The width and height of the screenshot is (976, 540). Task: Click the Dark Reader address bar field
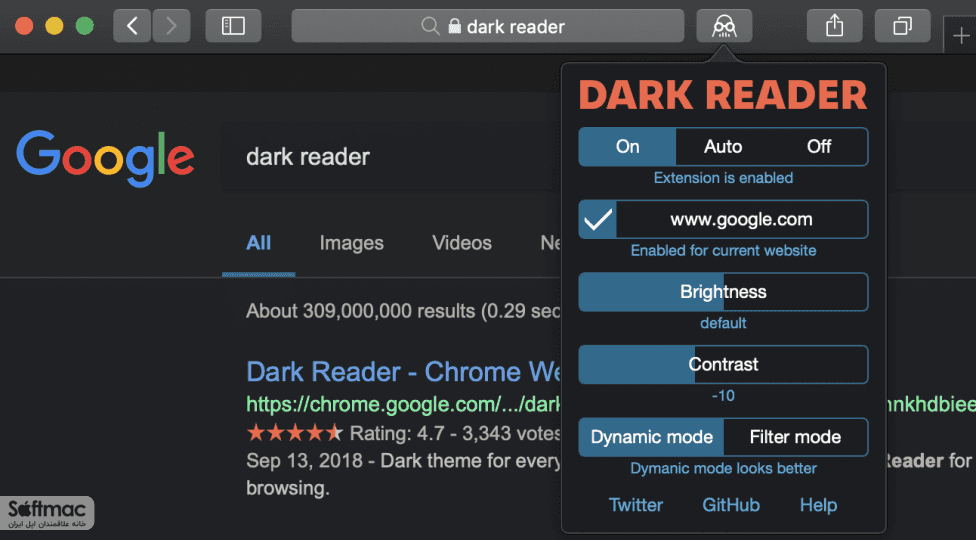pos(487,26)
